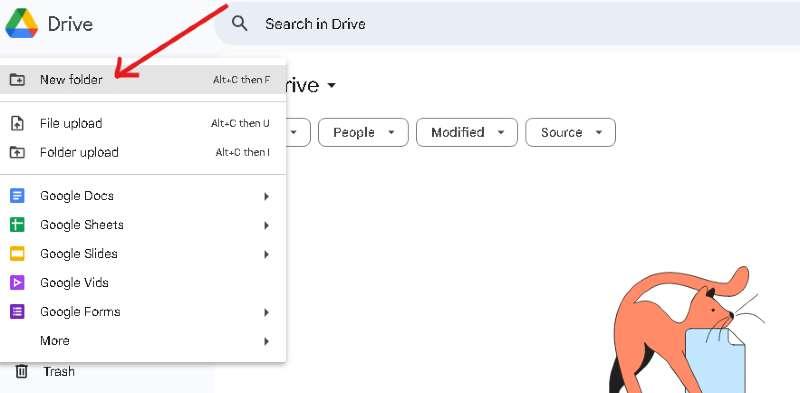
Task: Click the File upload icon
Action: pos(17,124)
